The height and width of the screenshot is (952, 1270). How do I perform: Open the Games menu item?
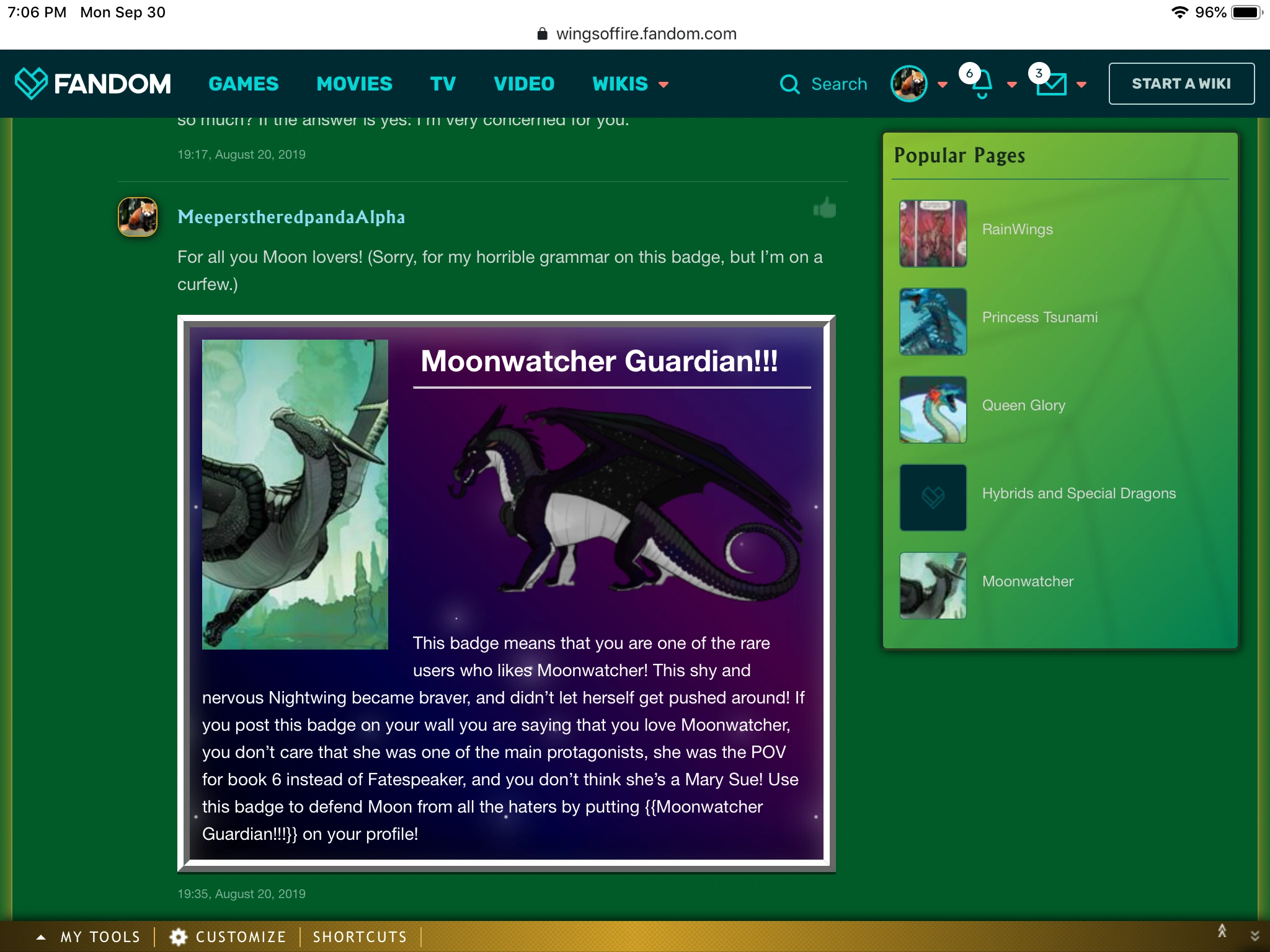[244, 84]
